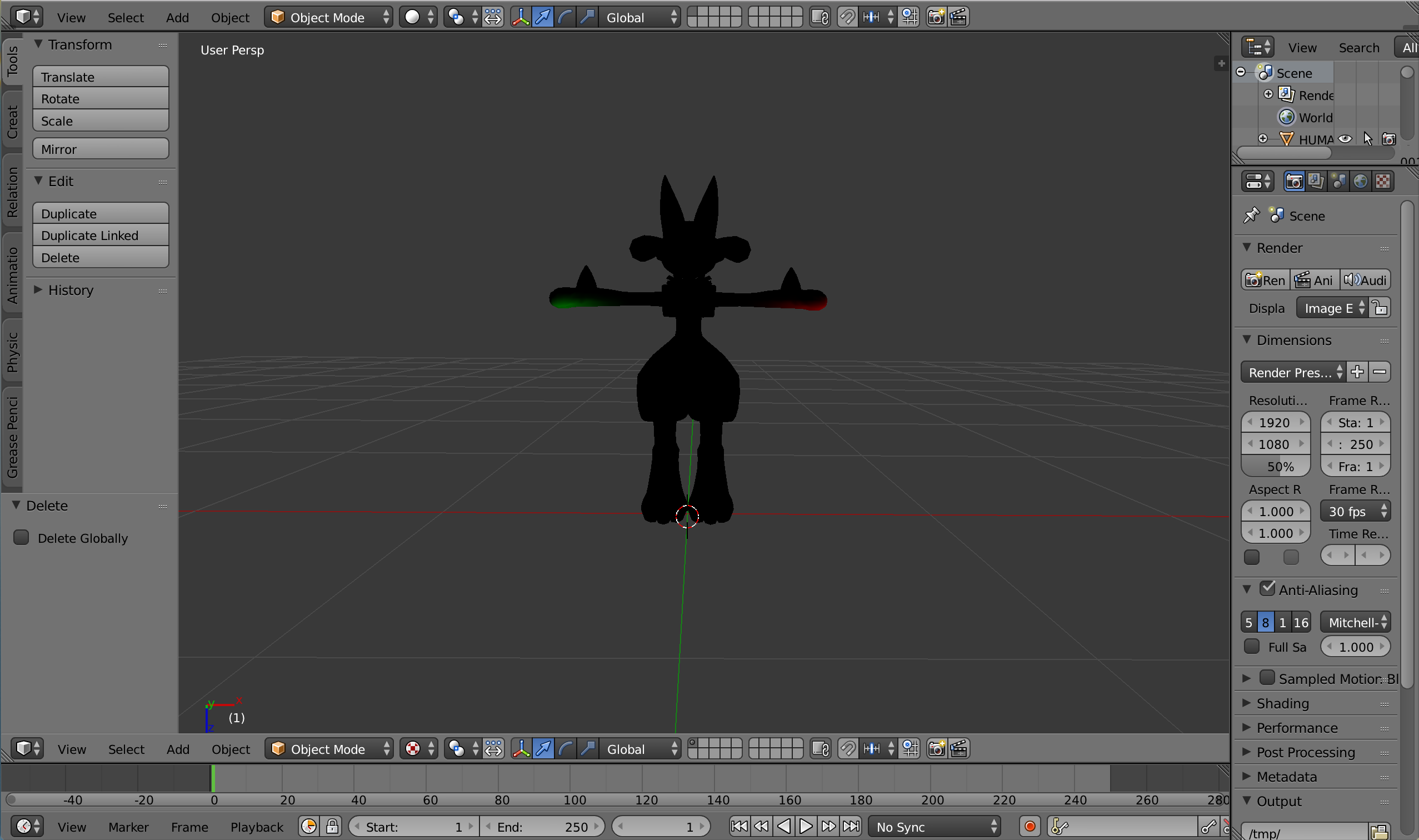Open the solid white viewport shading selector
Viewport: 1419px width, 840px height.
tap(419, 17)
